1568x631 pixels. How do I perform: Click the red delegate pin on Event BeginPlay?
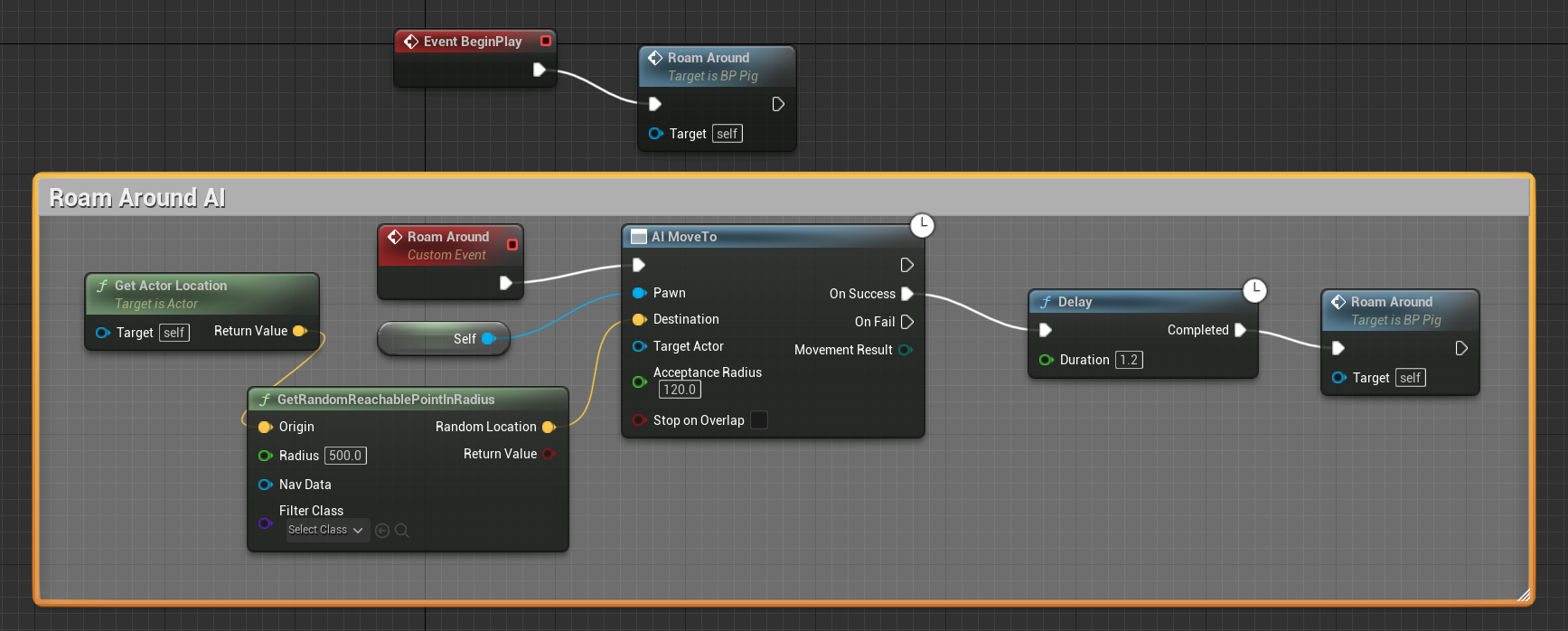click(x=546, y=41)
